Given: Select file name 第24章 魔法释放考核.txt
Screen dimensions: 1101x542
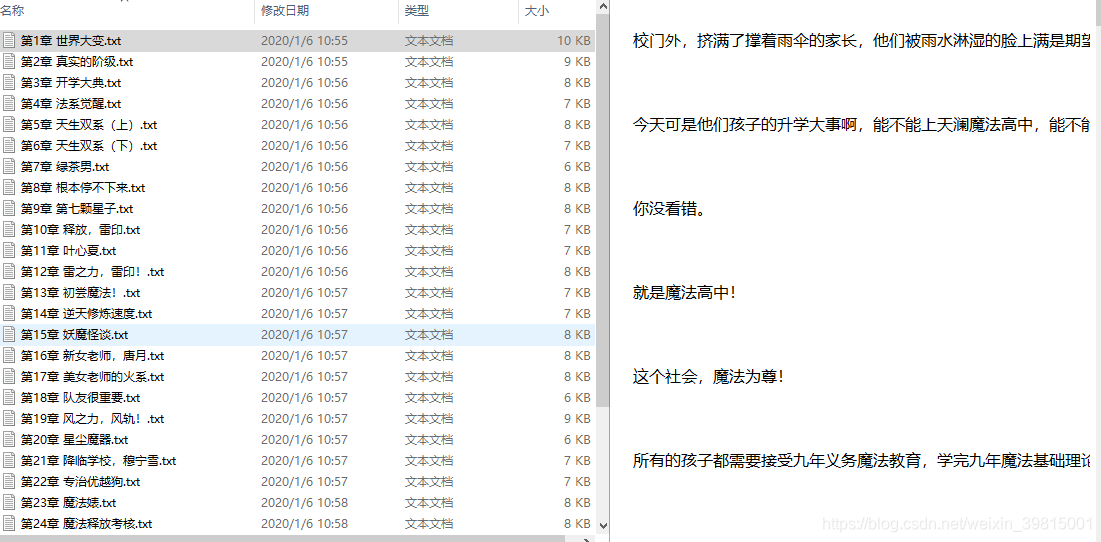Looking at the screenshot, I should [x=86, y=525].
